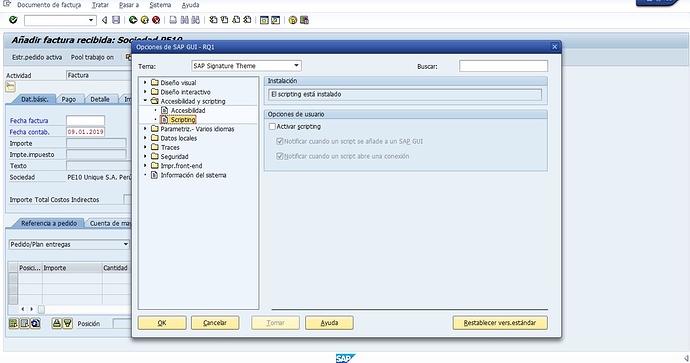Click the yellow Help icon in toolbar
690x363 pixels.
click(x=293, y=20)
